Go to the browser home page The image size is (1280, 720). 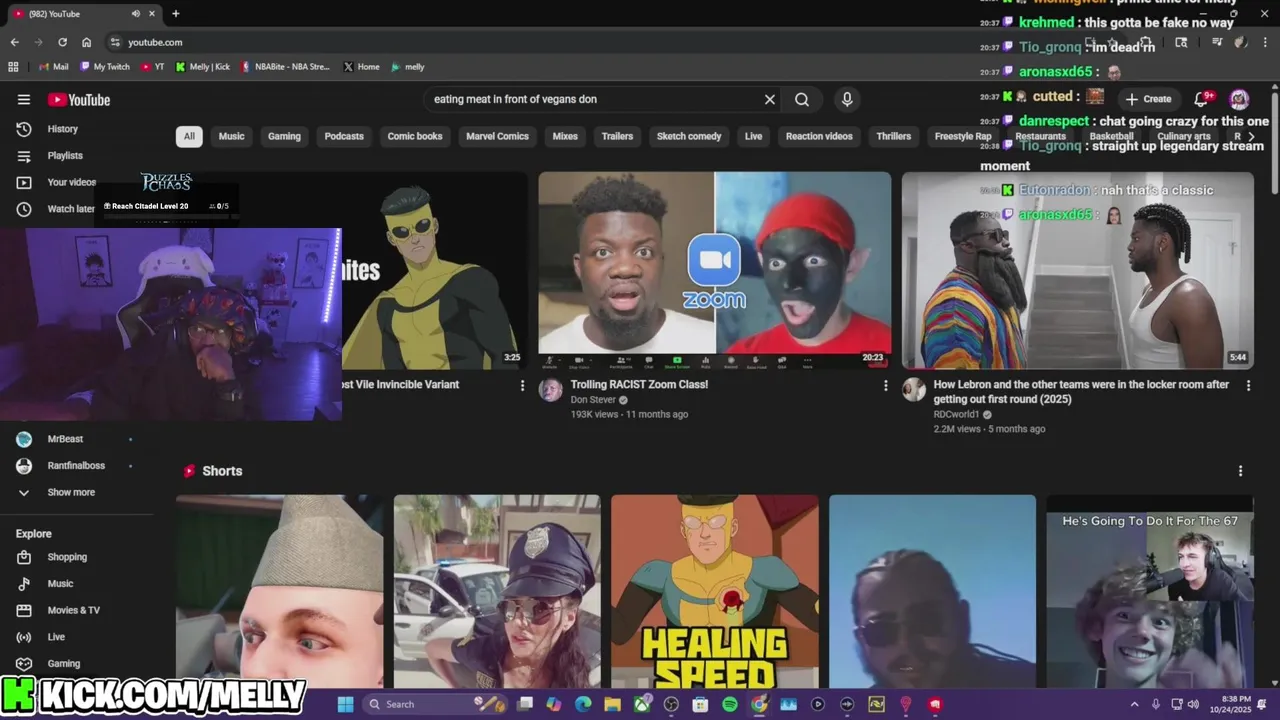[x=87, y=42]
